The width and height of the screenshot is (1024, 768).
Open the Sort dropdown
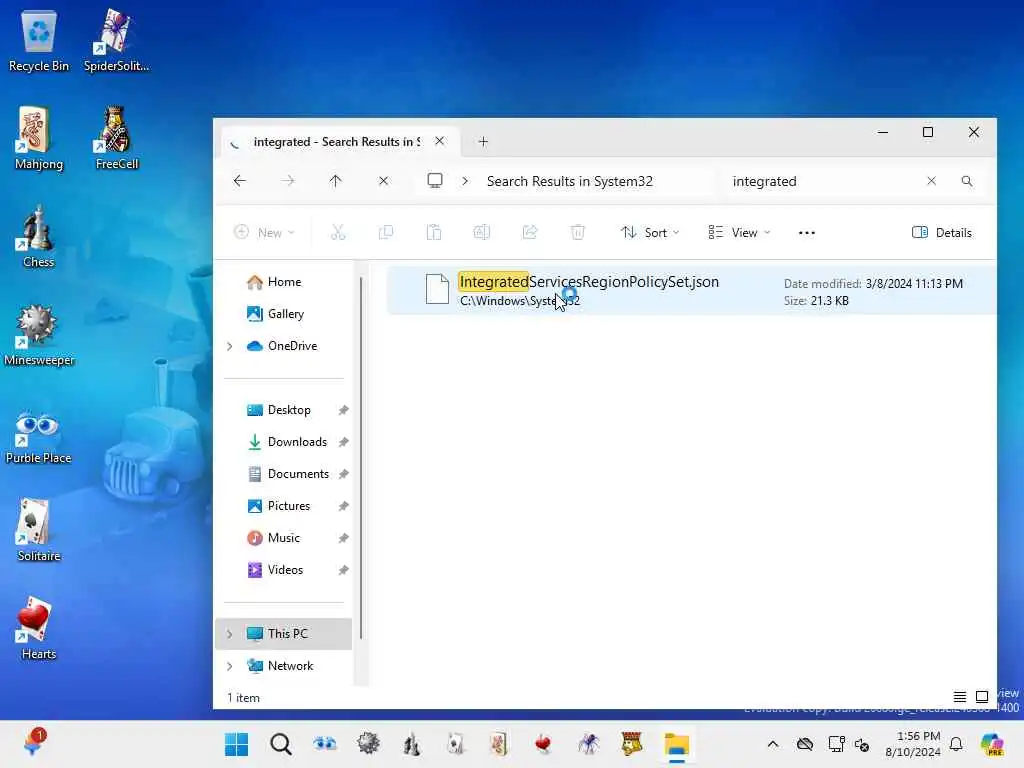pos(650,232)
